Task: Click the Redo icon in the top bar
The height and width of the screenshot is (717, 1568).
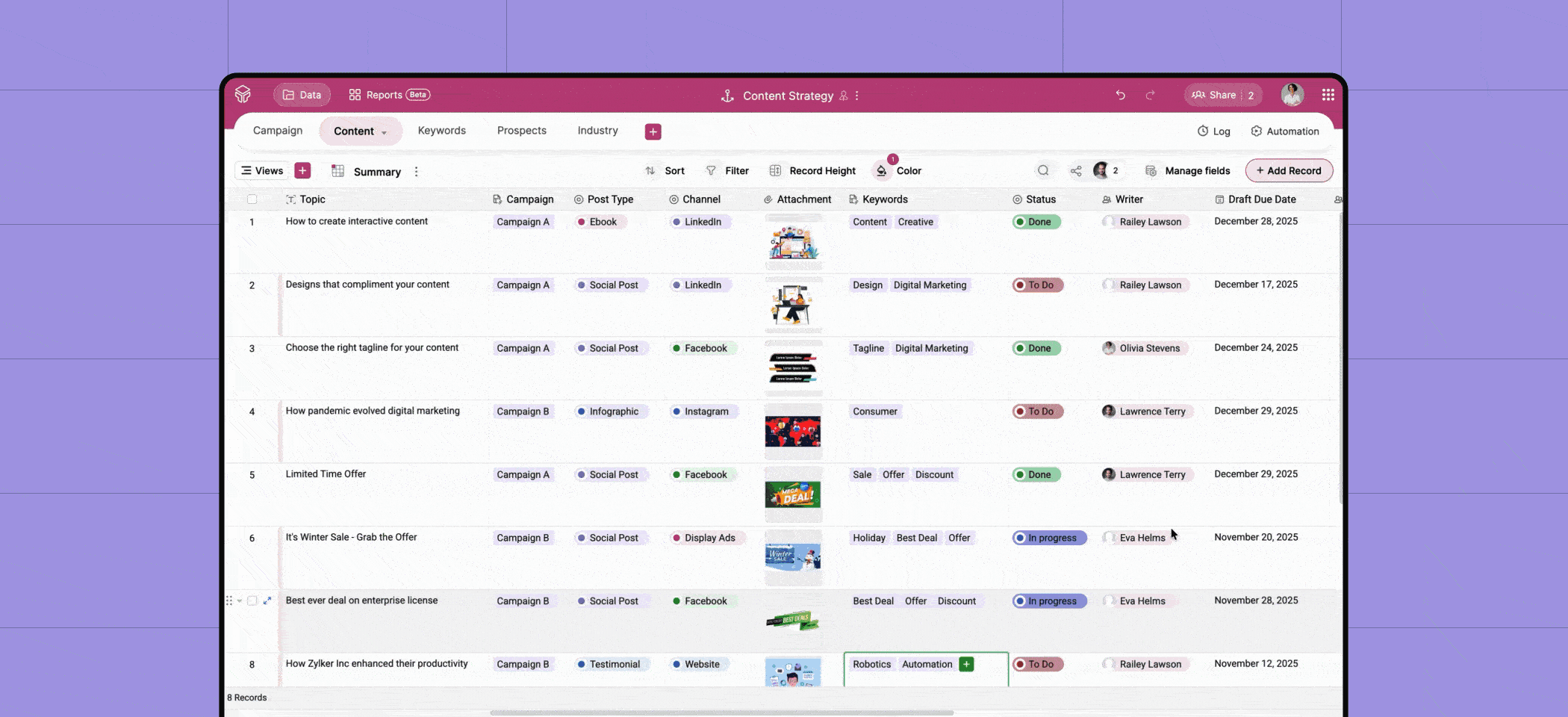Action: pyautogui.click(x=1151, y=95)
